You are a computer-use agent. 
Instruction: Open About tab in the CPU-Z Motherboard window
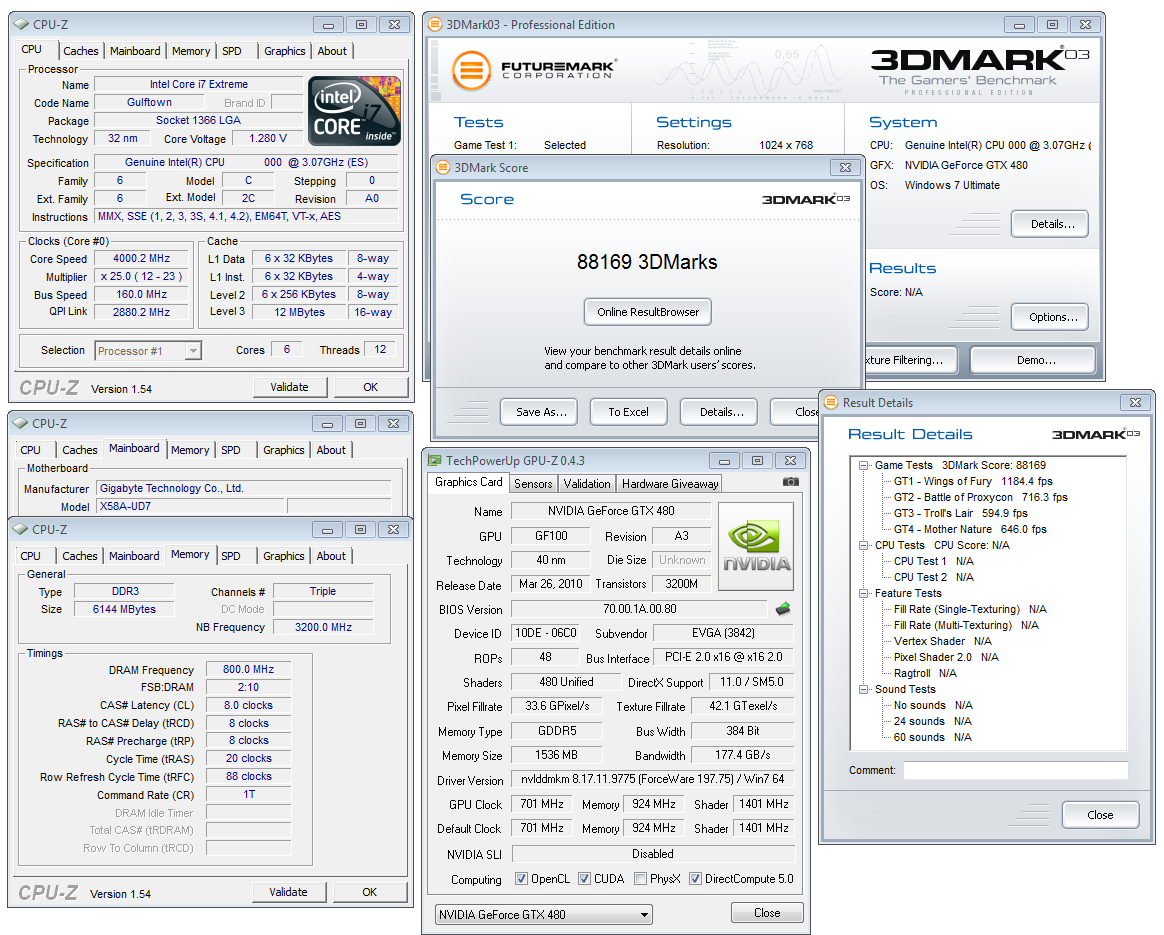331,450
